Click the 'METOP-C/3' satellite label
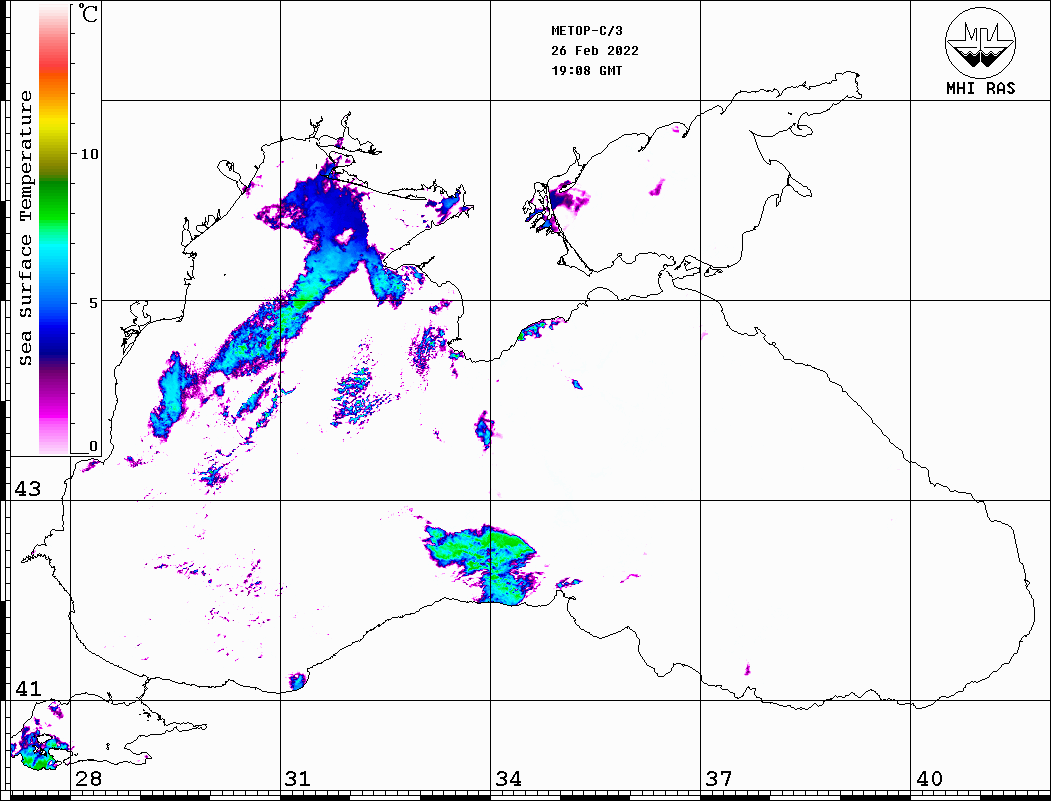The height and width of the screenshot is (801, 1051). [587, 31]
